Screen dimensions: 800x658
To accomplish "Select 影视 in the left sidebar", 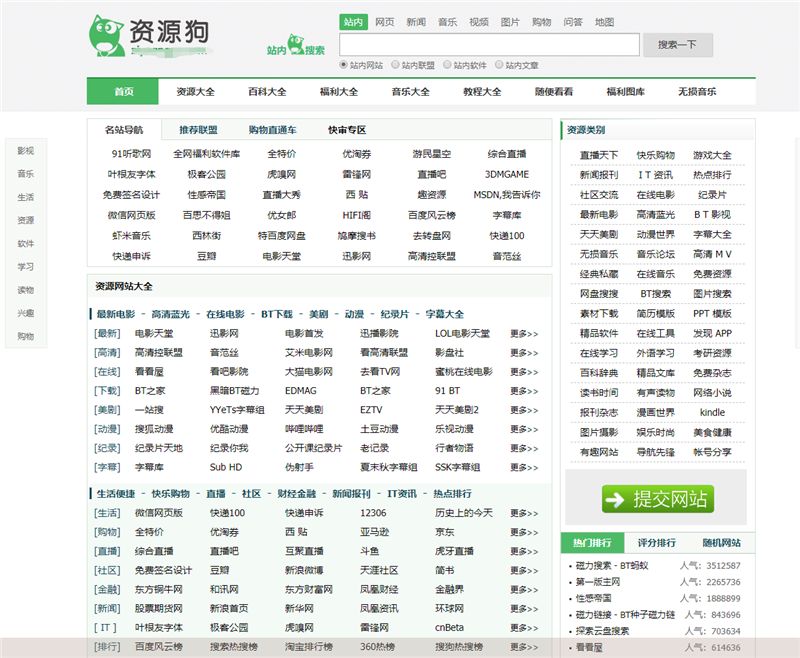I will click(x=25, y=151).
